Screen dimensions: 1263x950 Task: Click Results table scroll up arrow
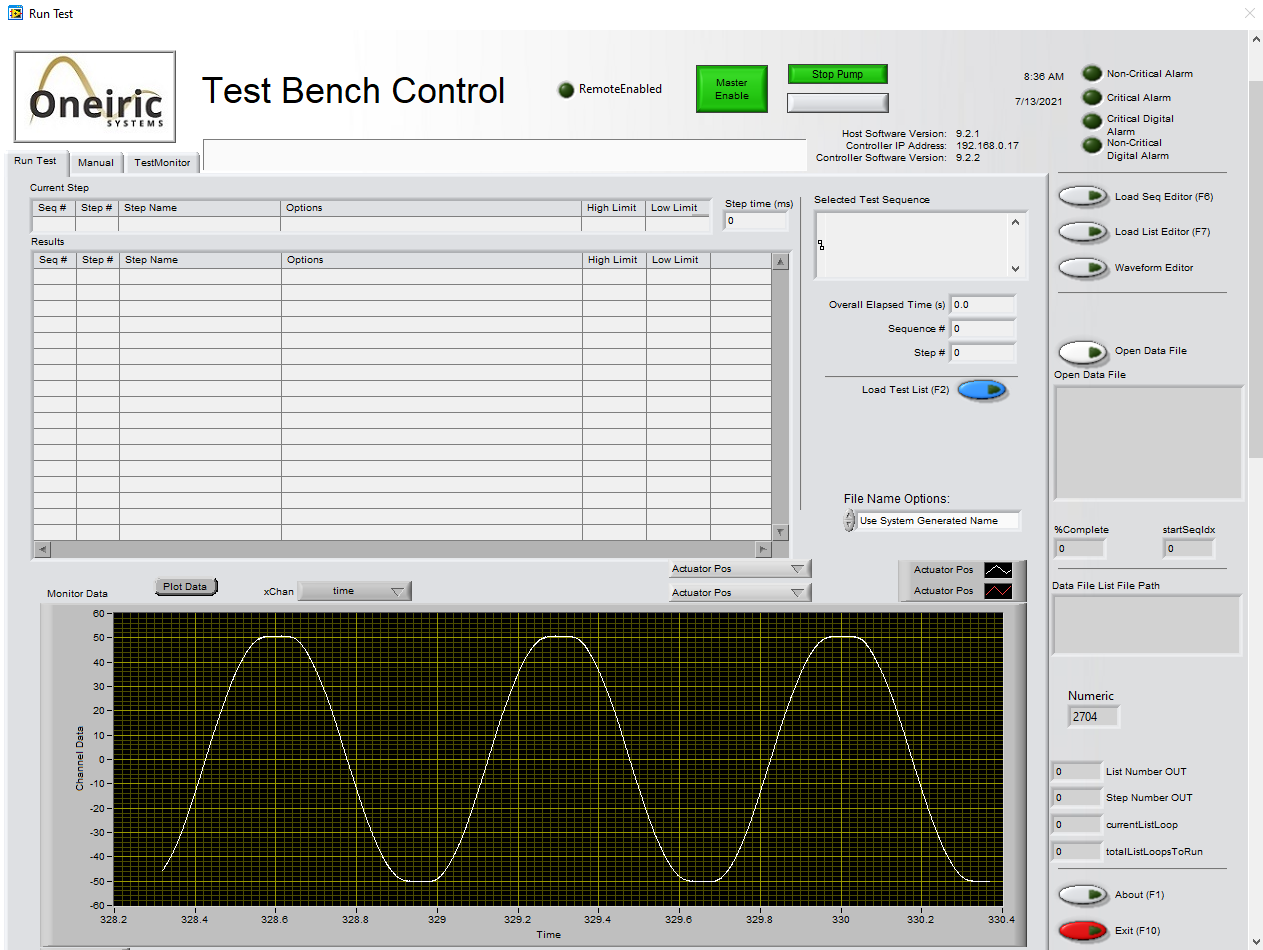click(x=780, y=262)
